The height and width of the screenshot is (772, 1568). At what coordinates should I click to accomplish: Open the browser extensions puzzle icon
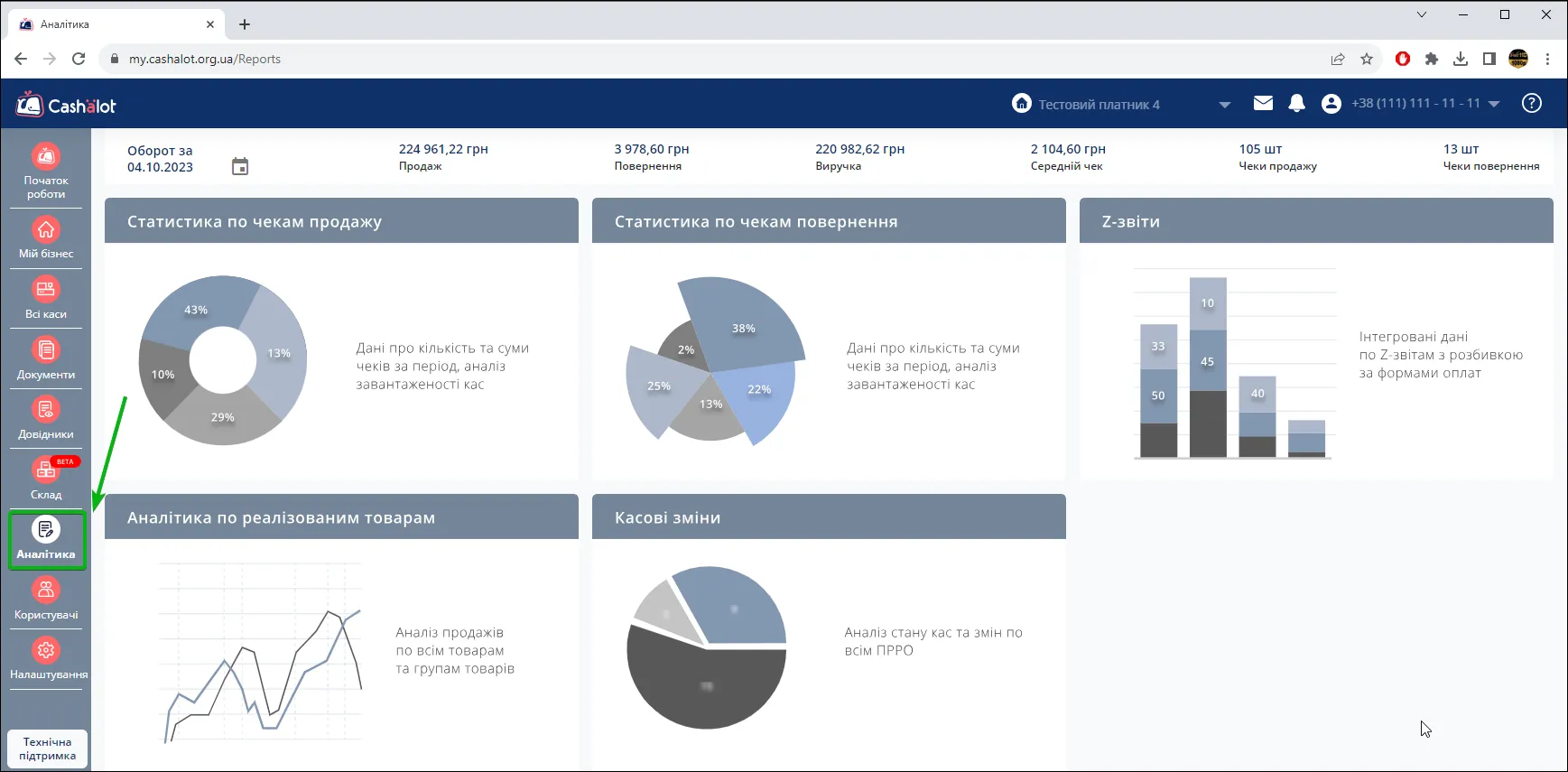[x=1432, y=59]
